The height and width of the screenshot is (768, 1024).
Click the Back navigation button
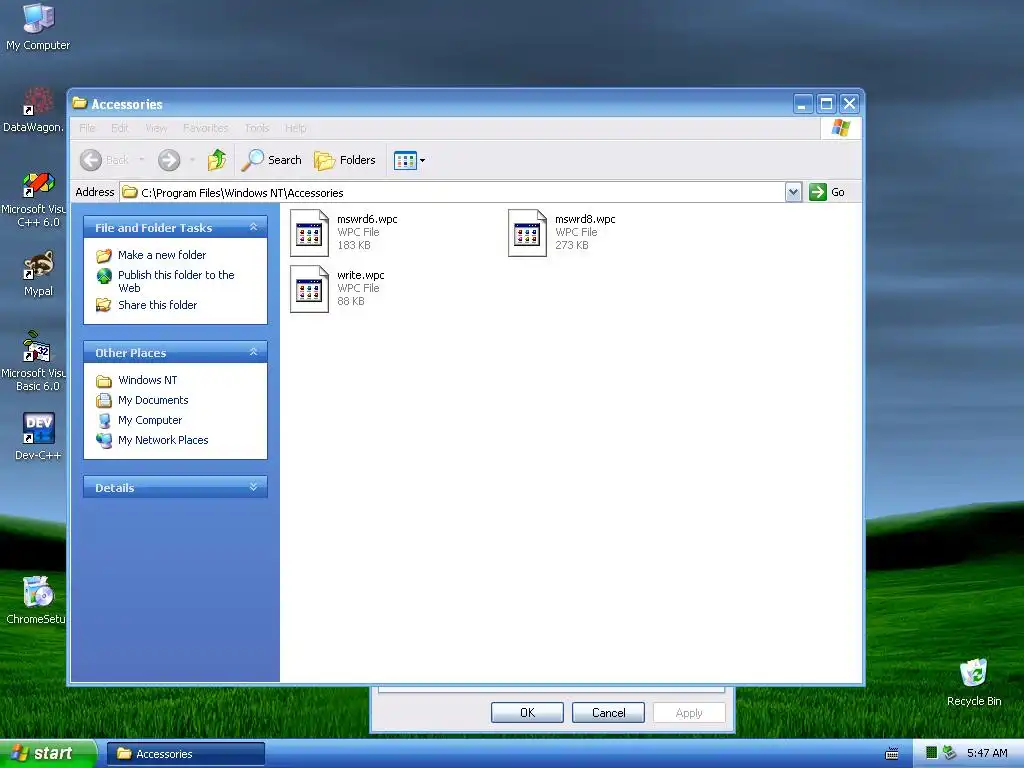point(104,160)
